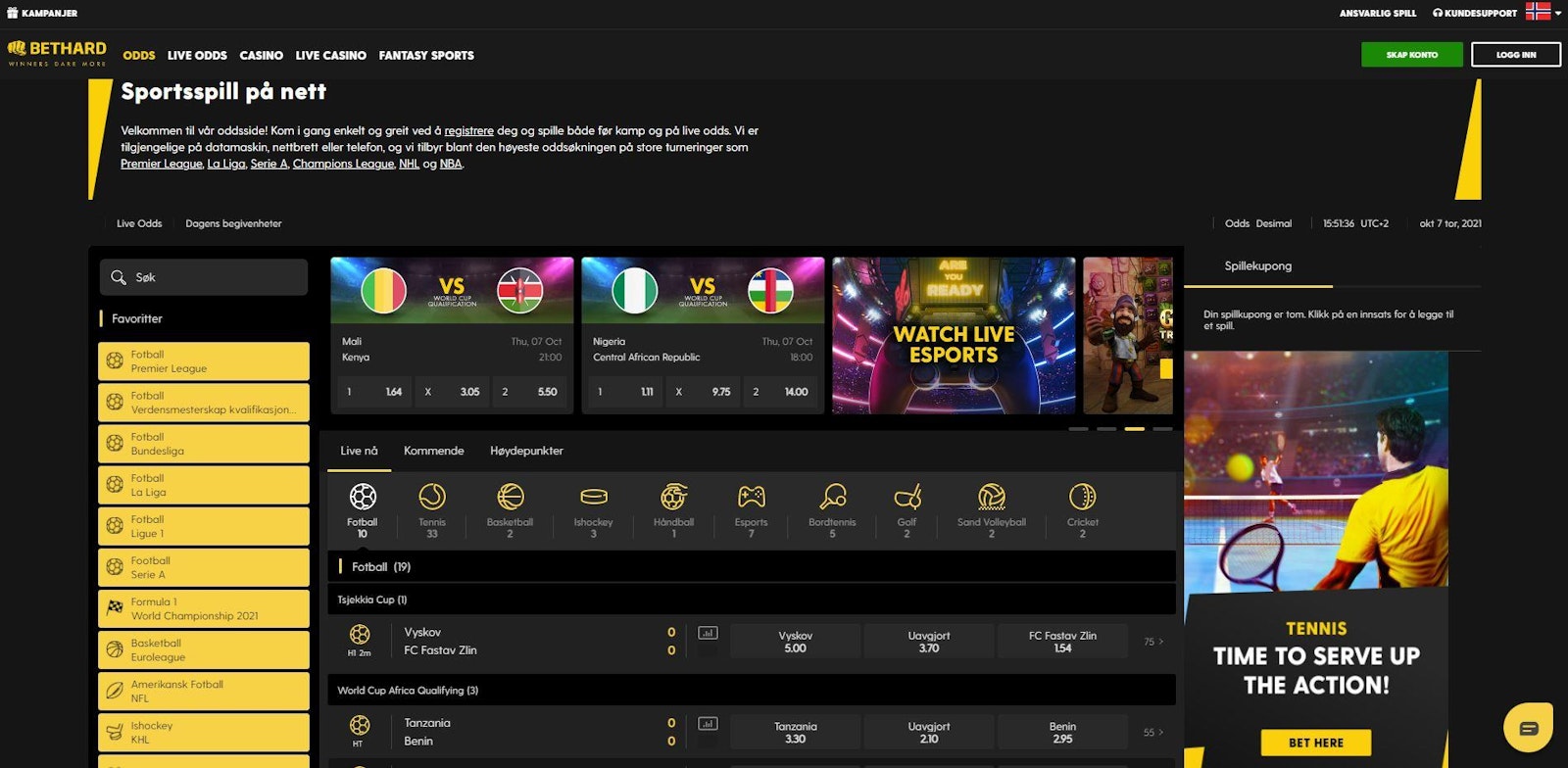Open the Odds Desimal format selector
Image resolution: width=1568 pixels, height=768 pixels.
1257,223
